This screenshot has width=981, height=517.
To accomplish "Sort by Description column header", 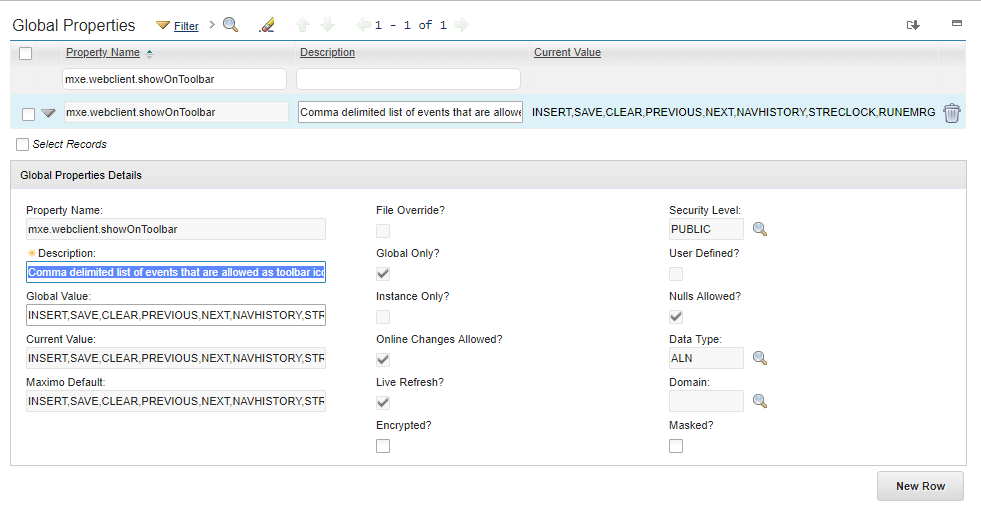I will 327,53.
